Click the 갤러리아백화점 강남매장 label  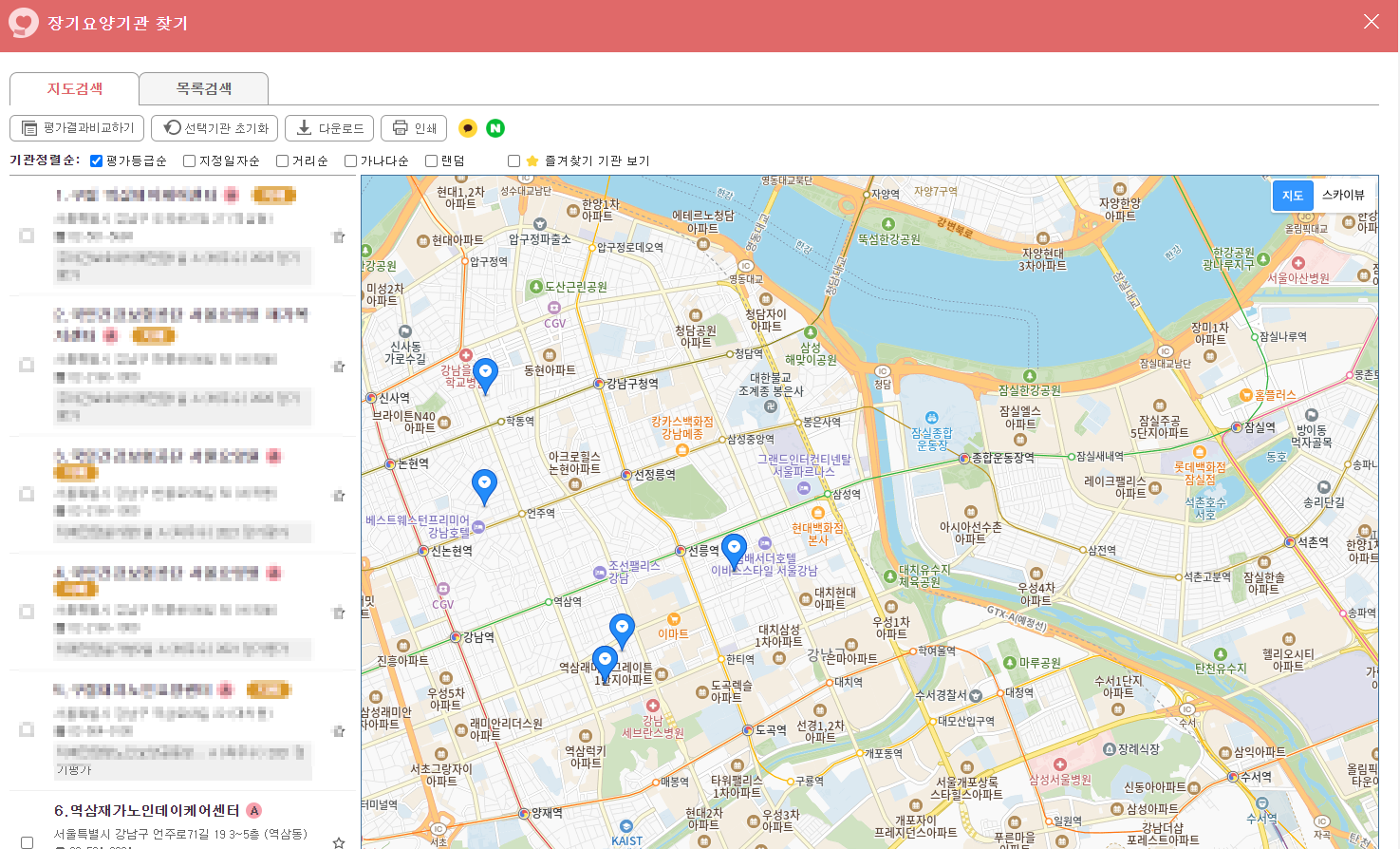point(682,428)
